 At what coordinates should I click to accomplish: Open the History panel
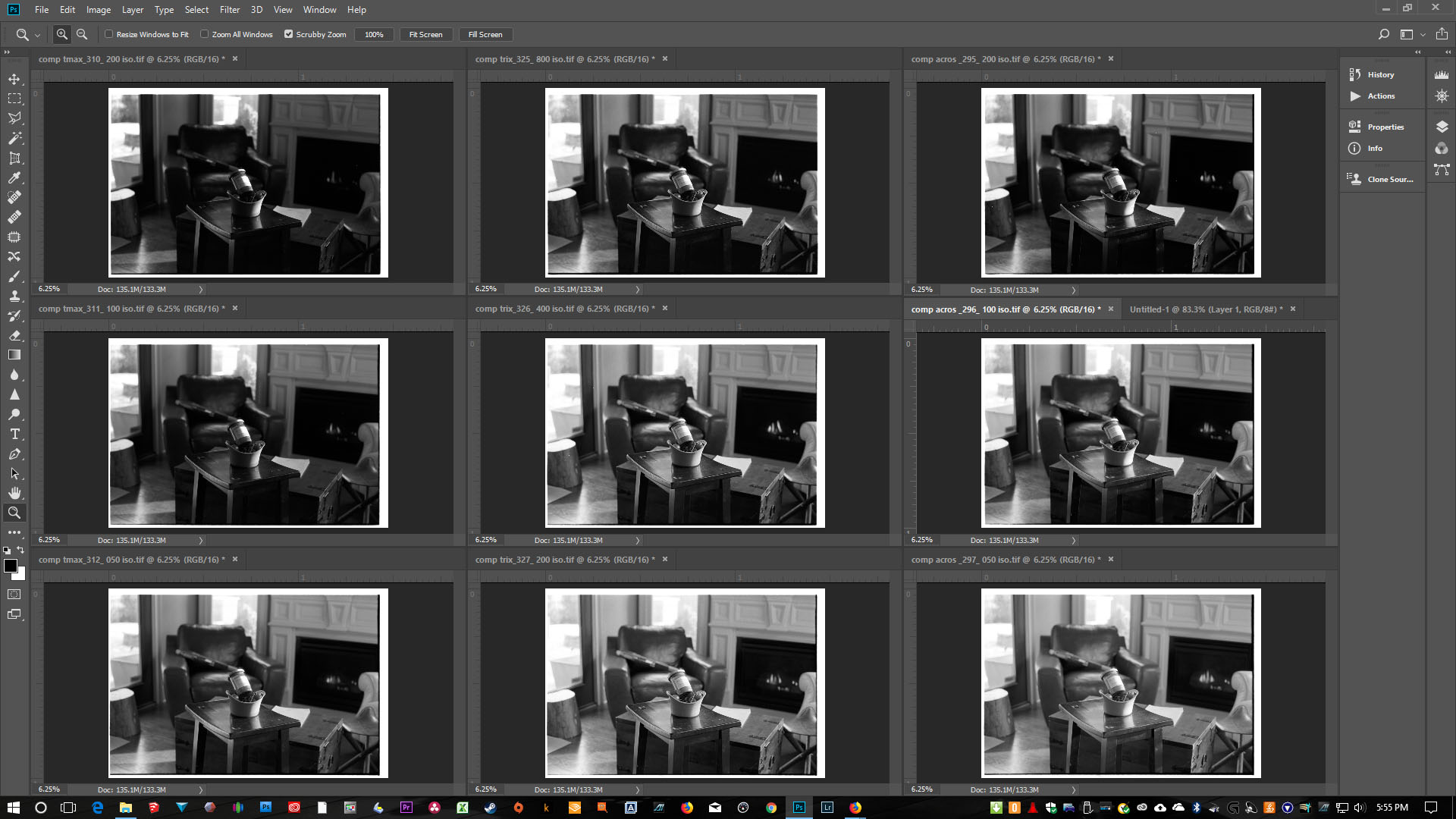[1380, 74]
